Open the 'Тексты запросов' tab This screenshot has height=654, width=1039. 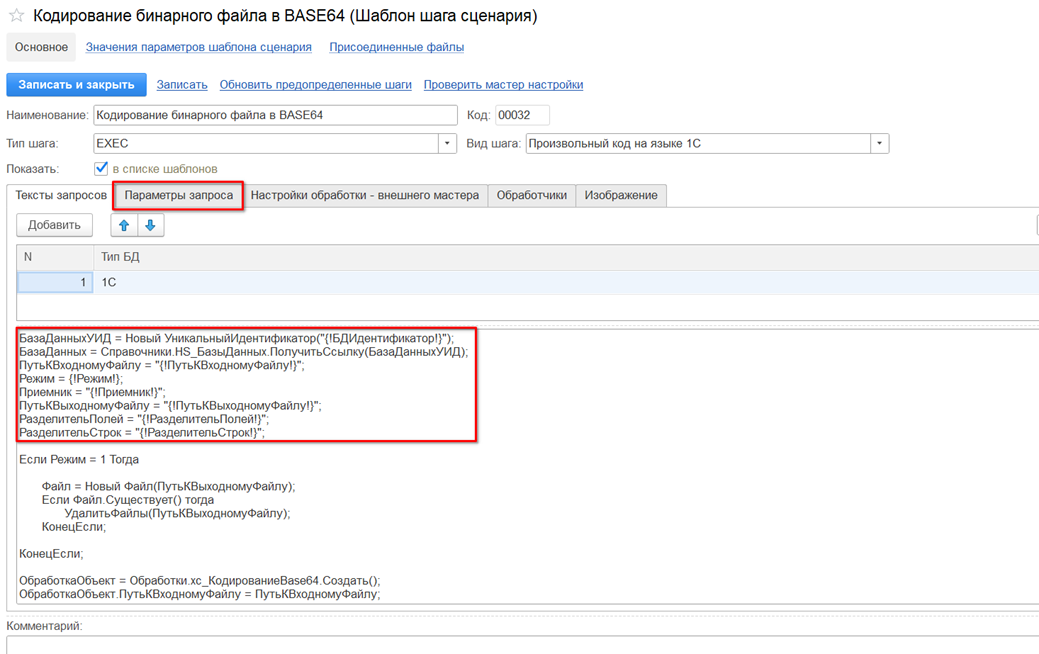61,195
